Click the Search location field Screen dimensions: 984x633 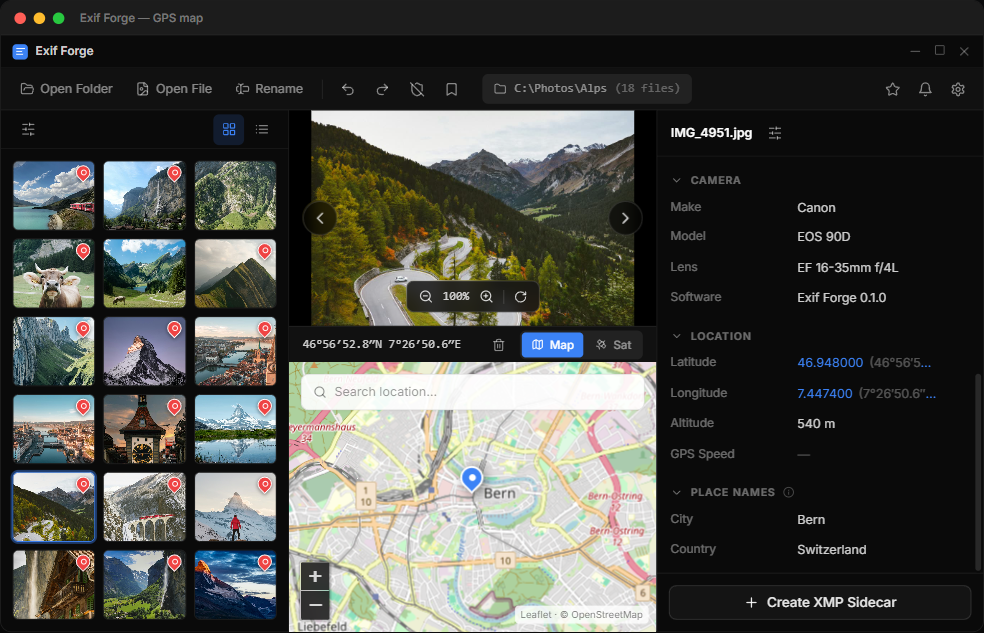(473, 392)
